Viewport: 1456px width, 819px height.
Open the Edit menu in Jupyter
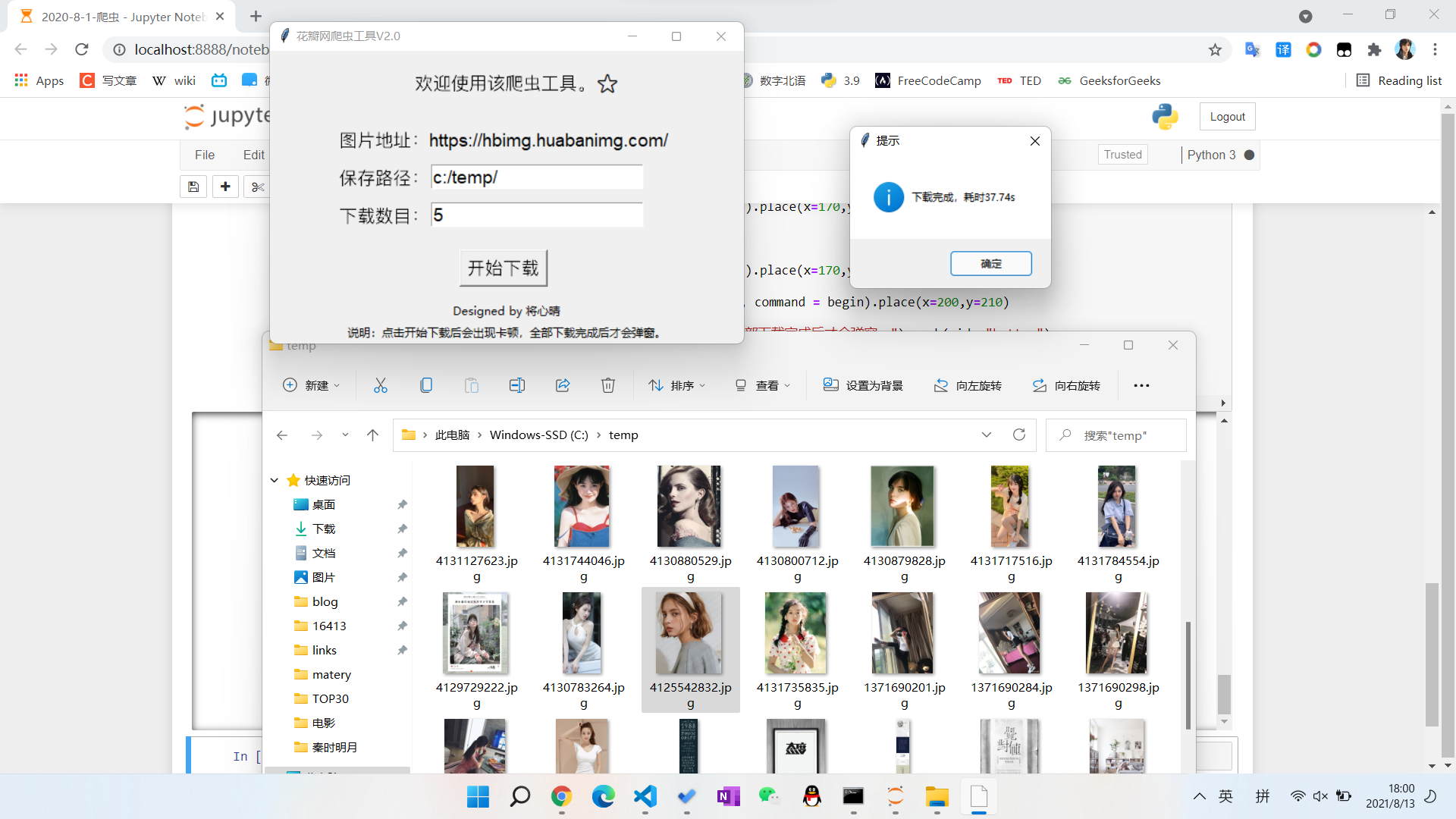click(x=253, y=155)
